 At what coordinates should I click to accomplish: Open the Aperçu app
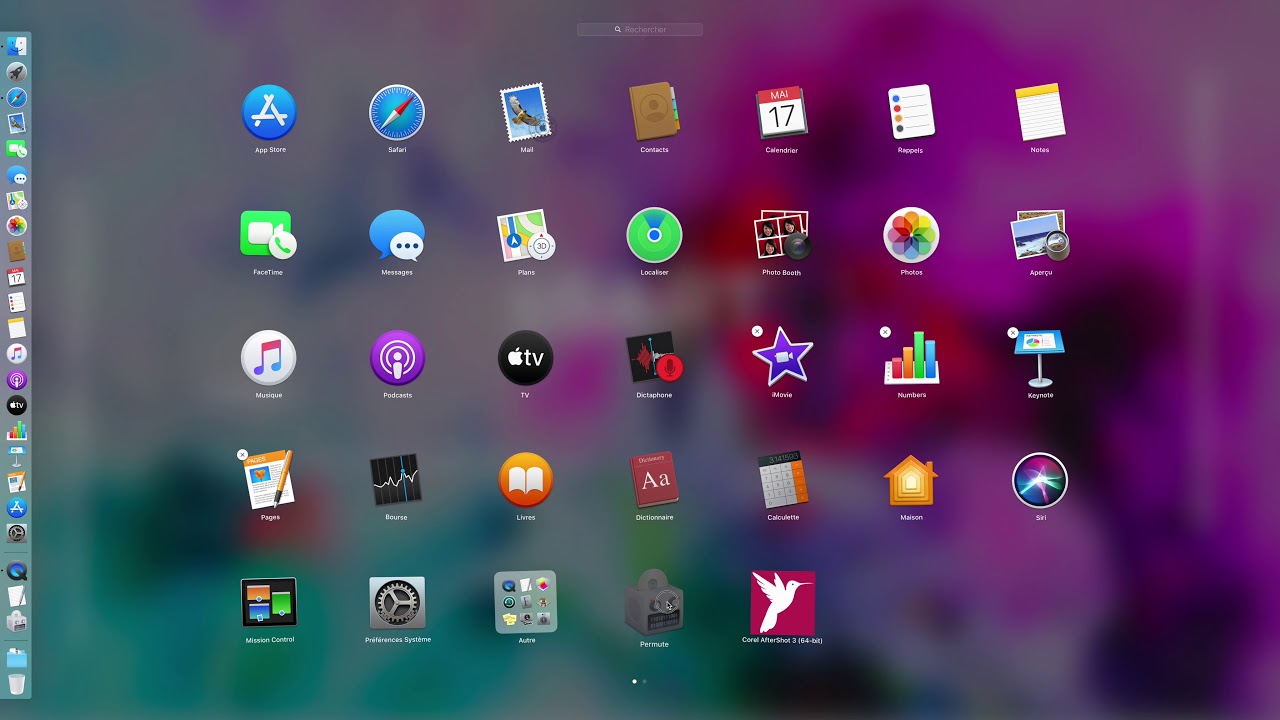(x=1040, y=235)
